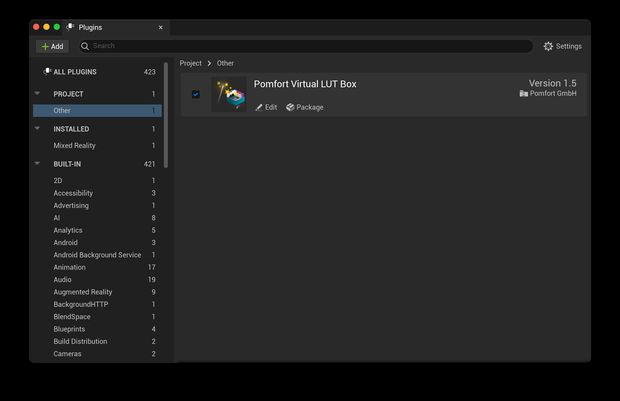Screen dimensions: 620x401
Task: Click Project in the breadcrumb
Action: 191,63
